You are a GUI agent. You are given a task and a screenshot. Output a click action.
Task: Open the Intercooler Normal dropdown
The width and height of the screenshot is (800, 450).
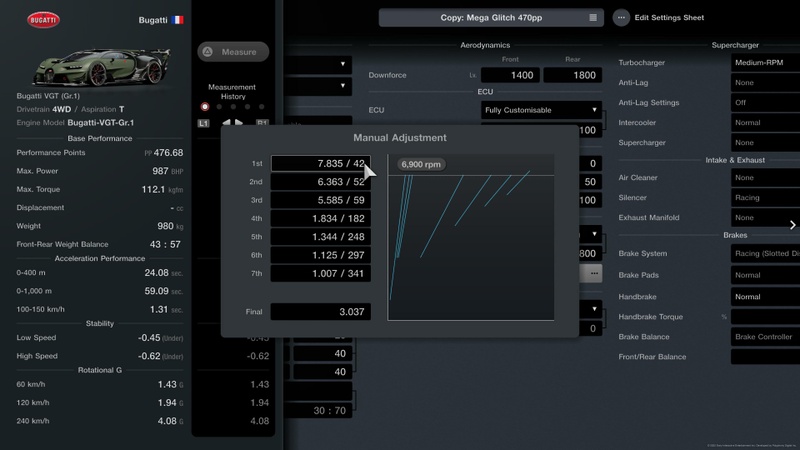click(x=765, y=122)
